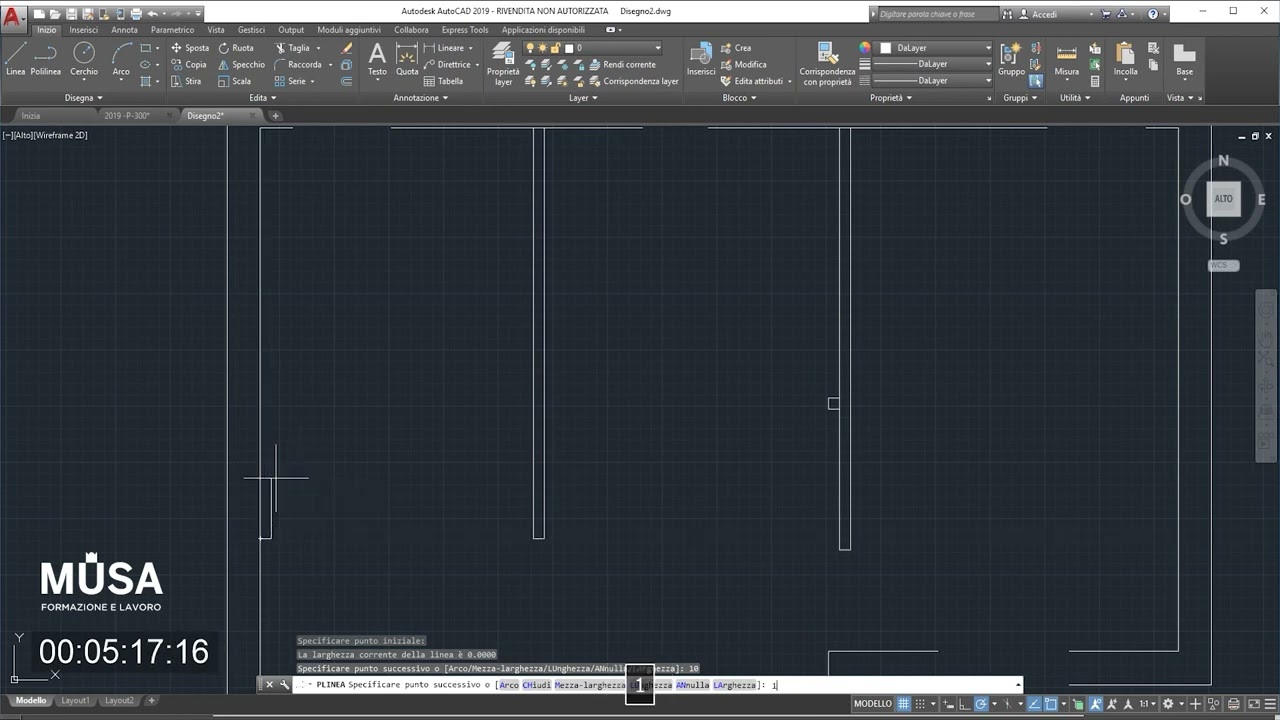The image size is (1280, 720).
Task: Switch to the Annota ribbon tab
Action: click(125, 30)
